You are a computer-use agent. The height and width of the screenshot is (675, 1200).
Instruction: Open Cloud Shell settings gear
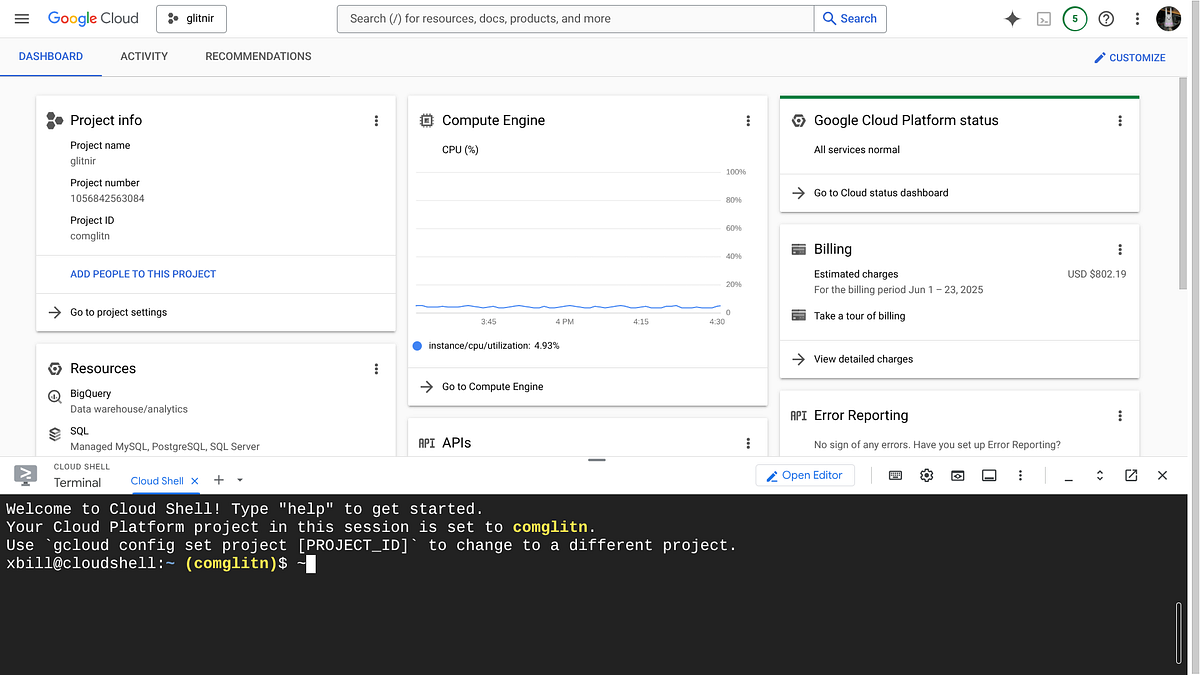pyautogui.click(x=926, y=475)
